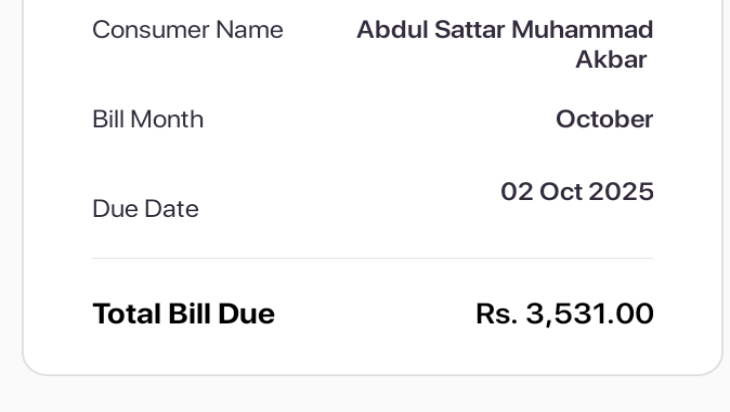Click the Consumer Name label
Screen dimensions: 730x412
(187, 31)
